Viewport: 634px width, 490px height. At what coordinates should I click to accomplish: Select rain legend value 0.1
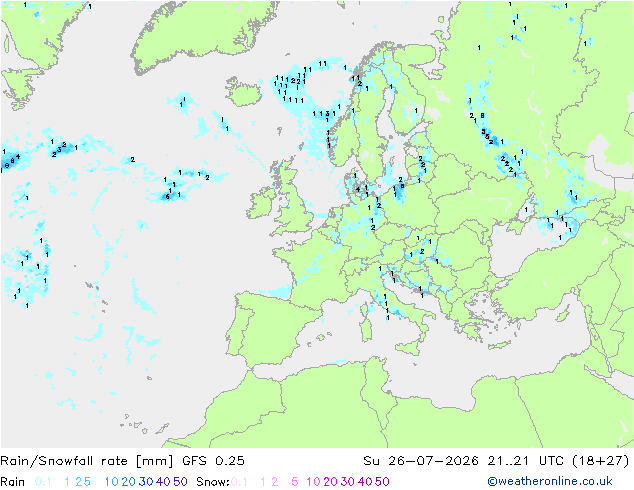point(43,482)
